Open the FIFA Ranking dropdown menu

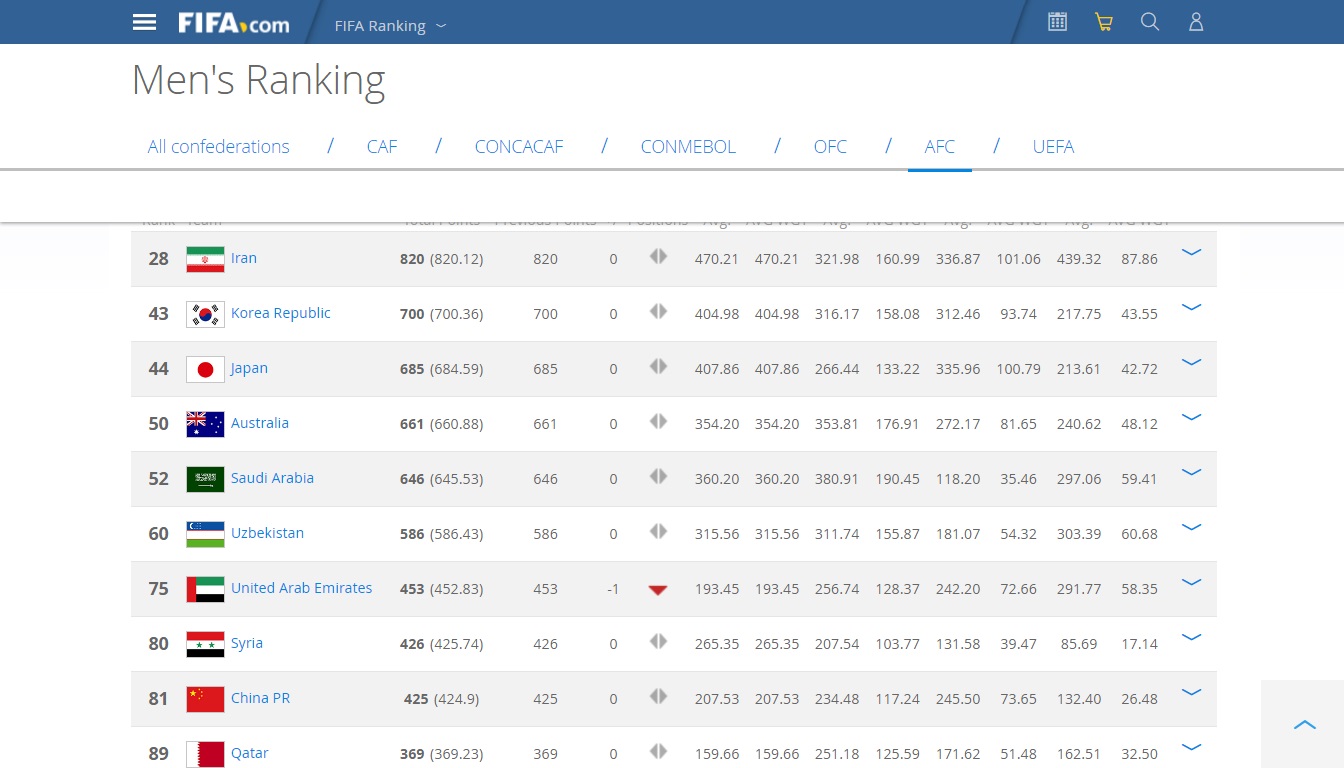[390, 26]
